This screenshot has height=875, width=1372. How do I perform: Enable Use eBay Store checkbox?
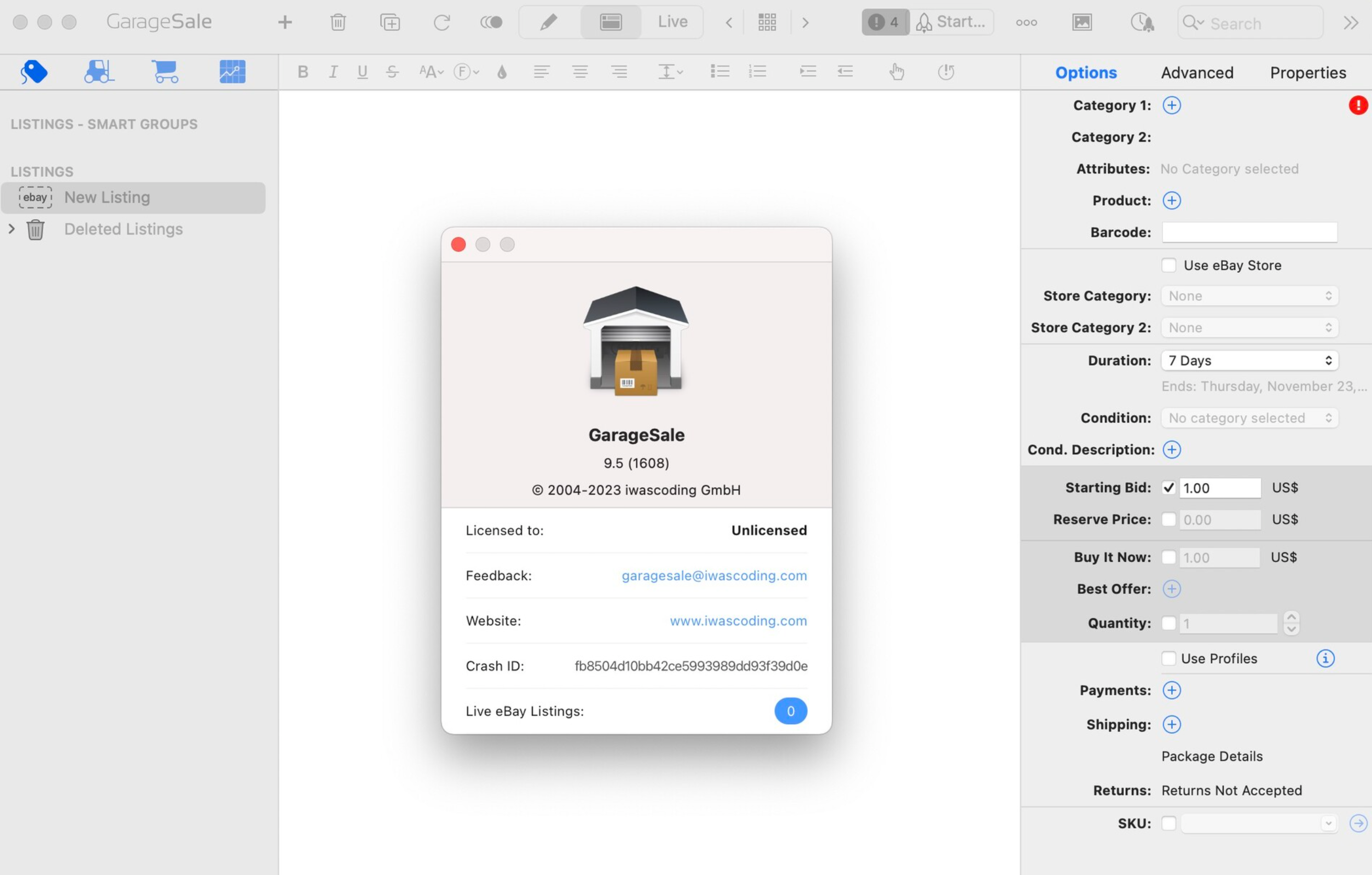tap(1169, 265)
